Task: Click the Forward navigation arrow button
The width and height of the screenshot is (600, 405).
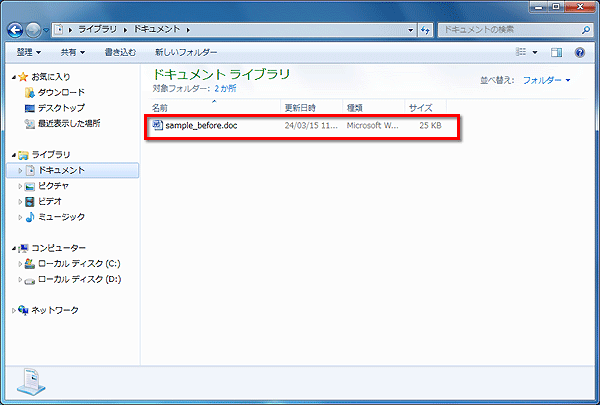Action: click(33, 30)
